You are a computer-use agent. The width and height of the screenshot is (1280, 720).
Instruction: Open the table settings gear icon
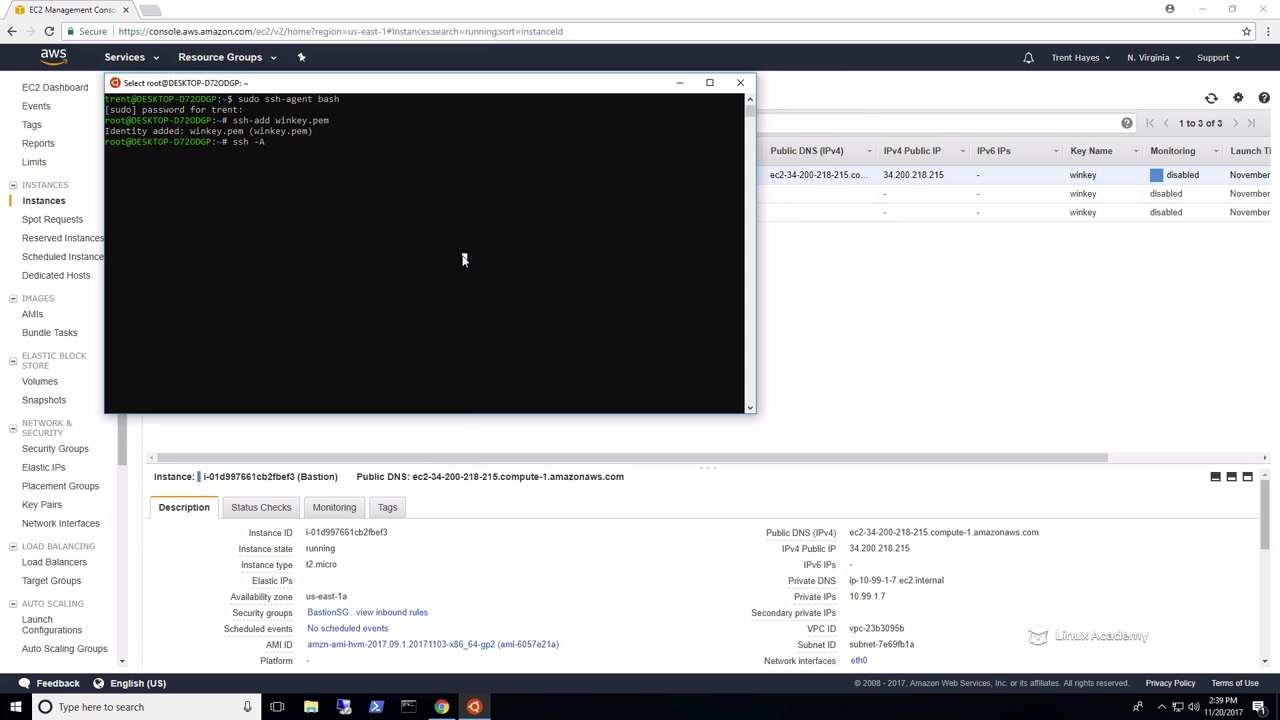[1238, 98]
